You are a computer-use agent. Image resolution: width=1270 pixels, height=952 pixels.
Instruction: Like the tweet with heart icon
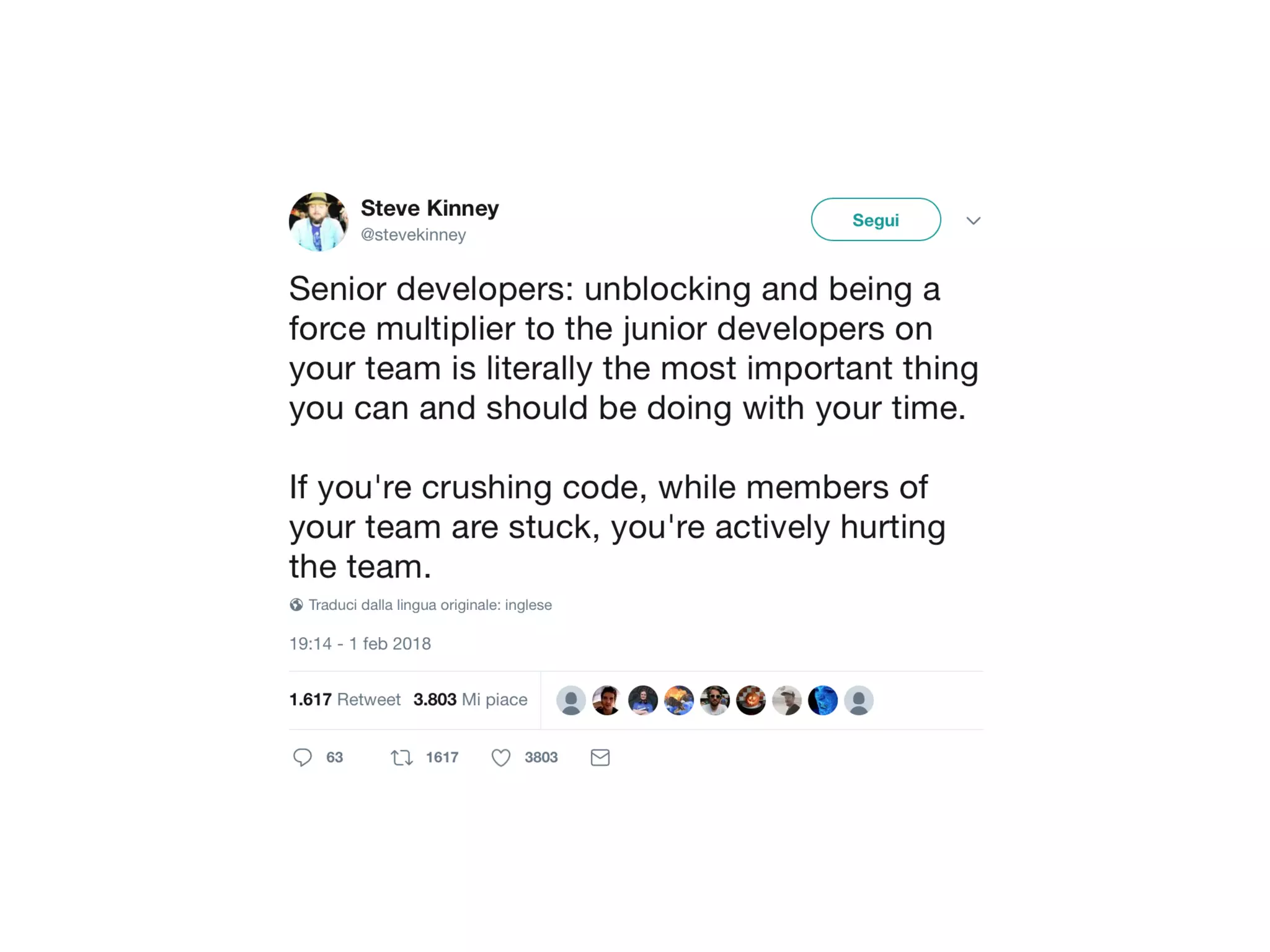click(x=501, y=757)
